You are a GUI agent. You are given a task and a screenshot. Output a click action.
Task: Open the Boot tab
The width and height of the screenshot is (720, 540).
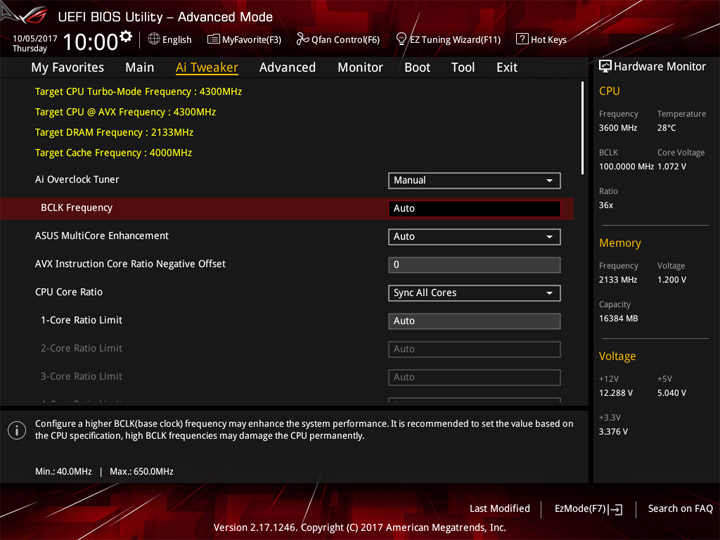pos(417,68)
